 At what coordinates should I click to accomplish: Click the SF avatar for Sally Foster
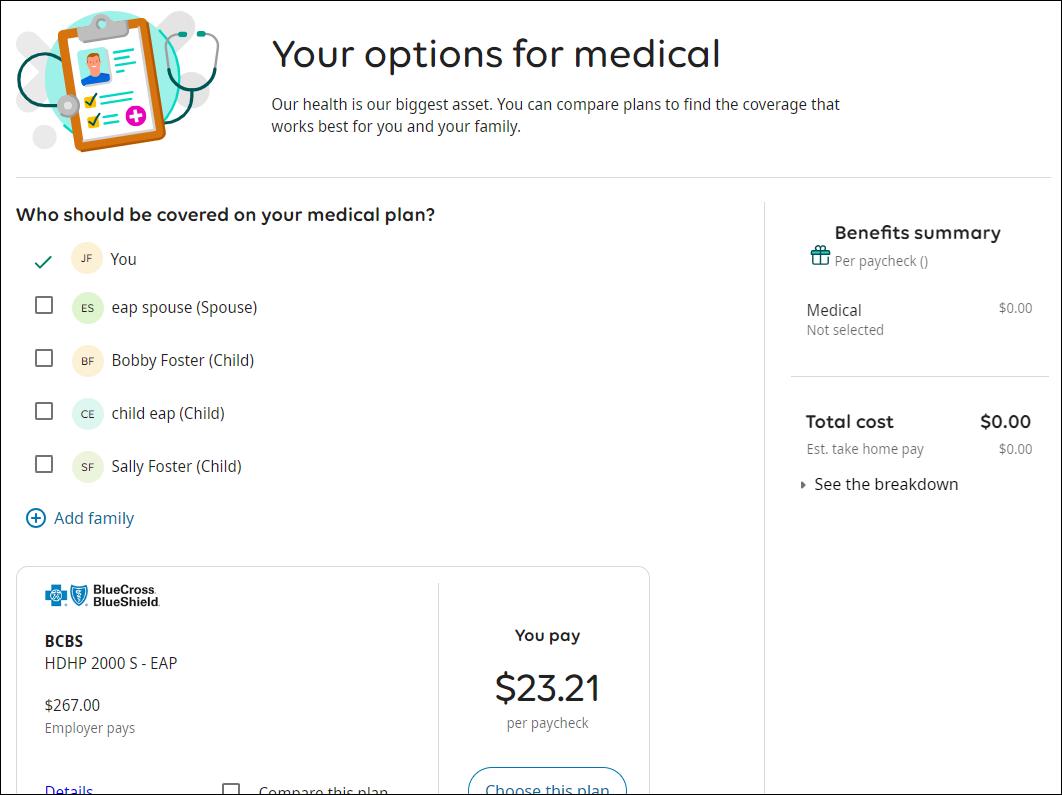87,467
